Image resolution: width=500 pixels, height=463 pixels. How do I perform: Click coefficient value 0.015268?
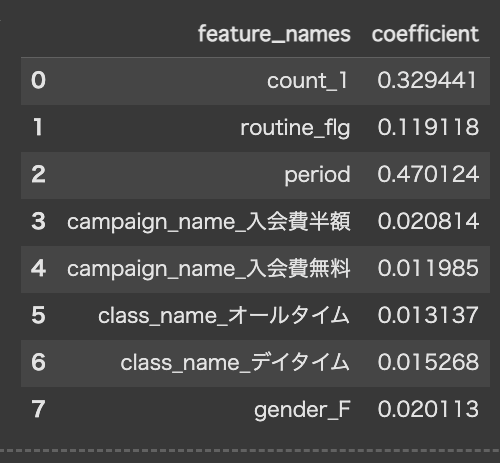coord(428,362)
